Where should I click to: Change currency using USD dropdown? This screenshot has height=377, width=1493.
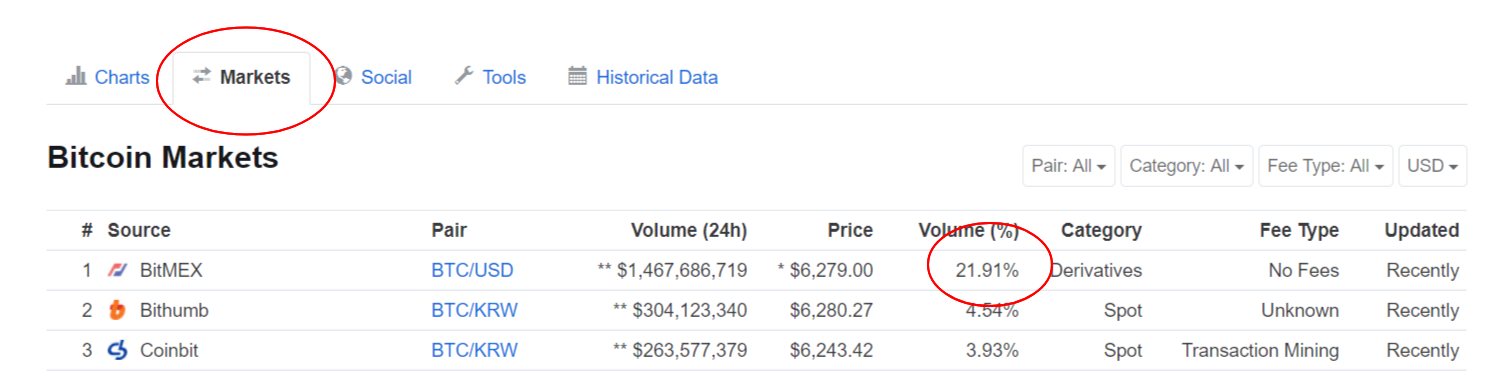coord(1432,166)
